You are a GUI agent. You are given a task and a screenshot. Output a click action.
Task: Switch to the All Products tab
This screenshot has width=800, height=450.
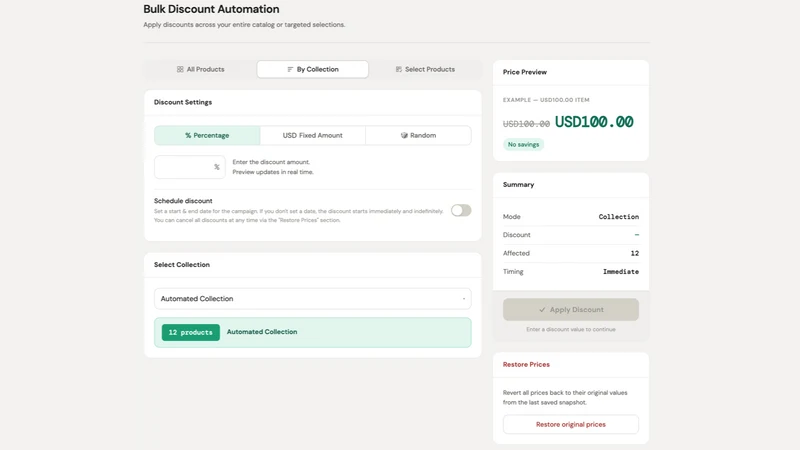(x=201, y=69)
